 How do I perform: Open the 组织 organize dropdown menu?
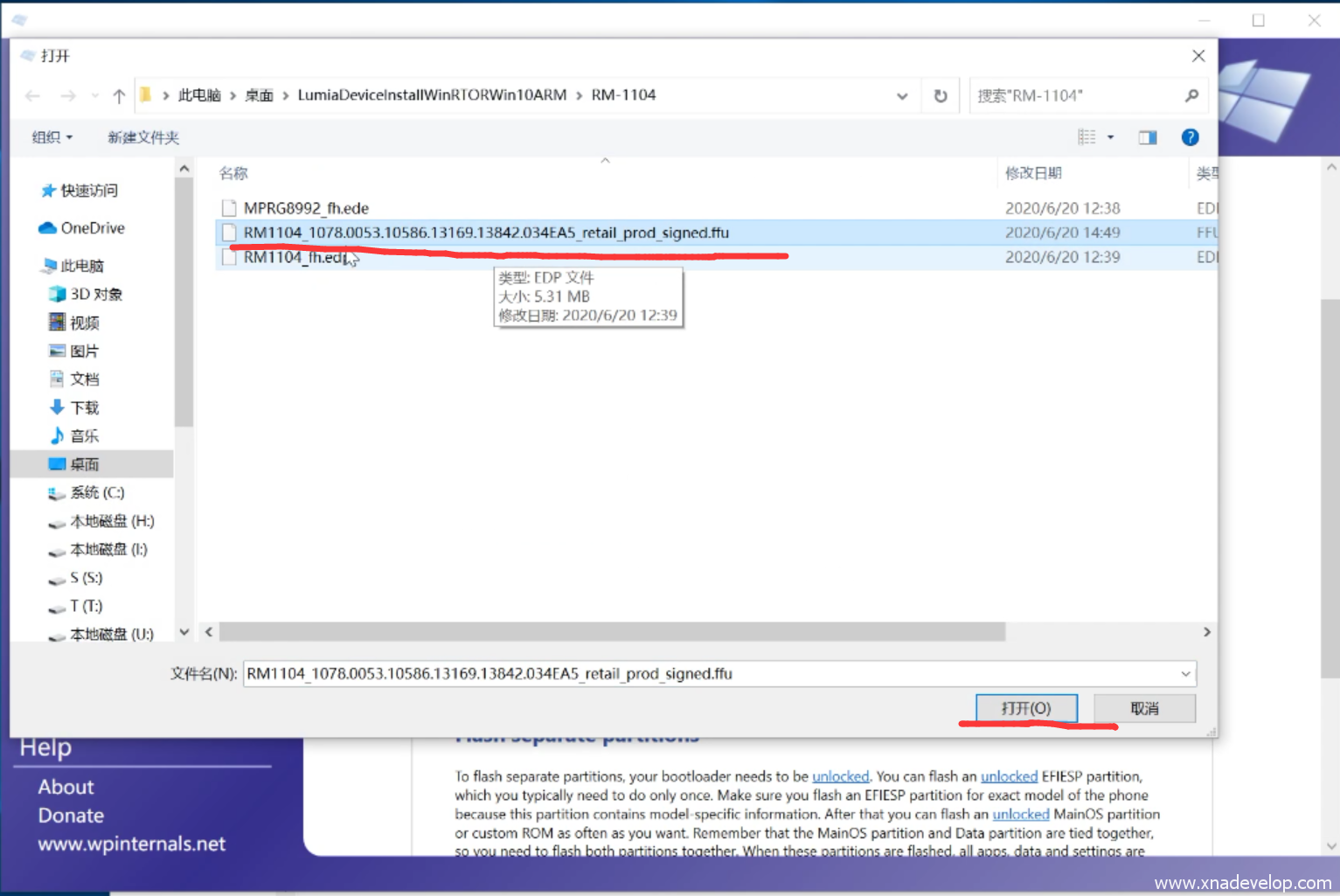(x=52, y=137)
